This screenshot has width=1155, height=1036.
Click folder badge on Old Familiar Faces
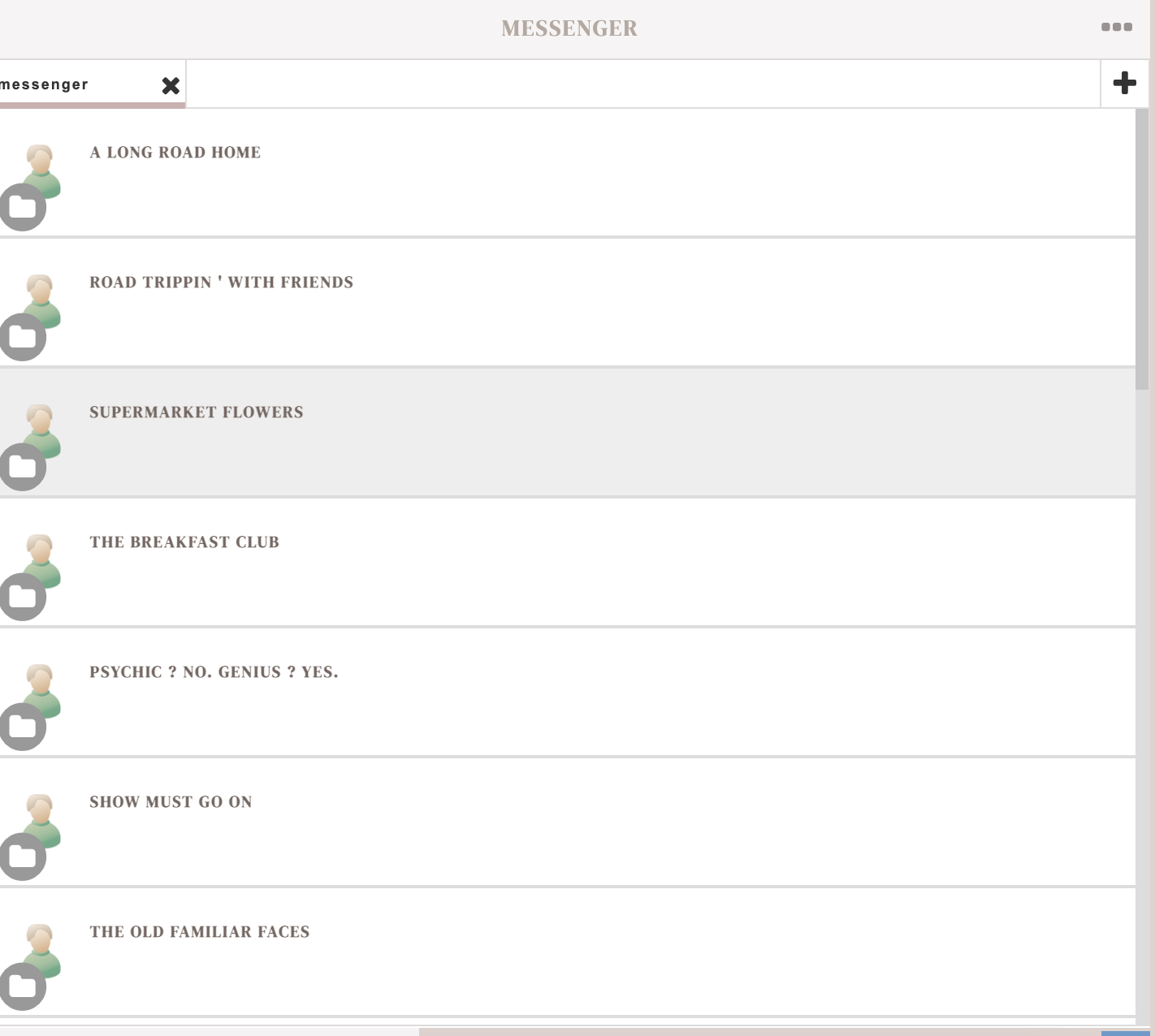(x=22, y=986)
